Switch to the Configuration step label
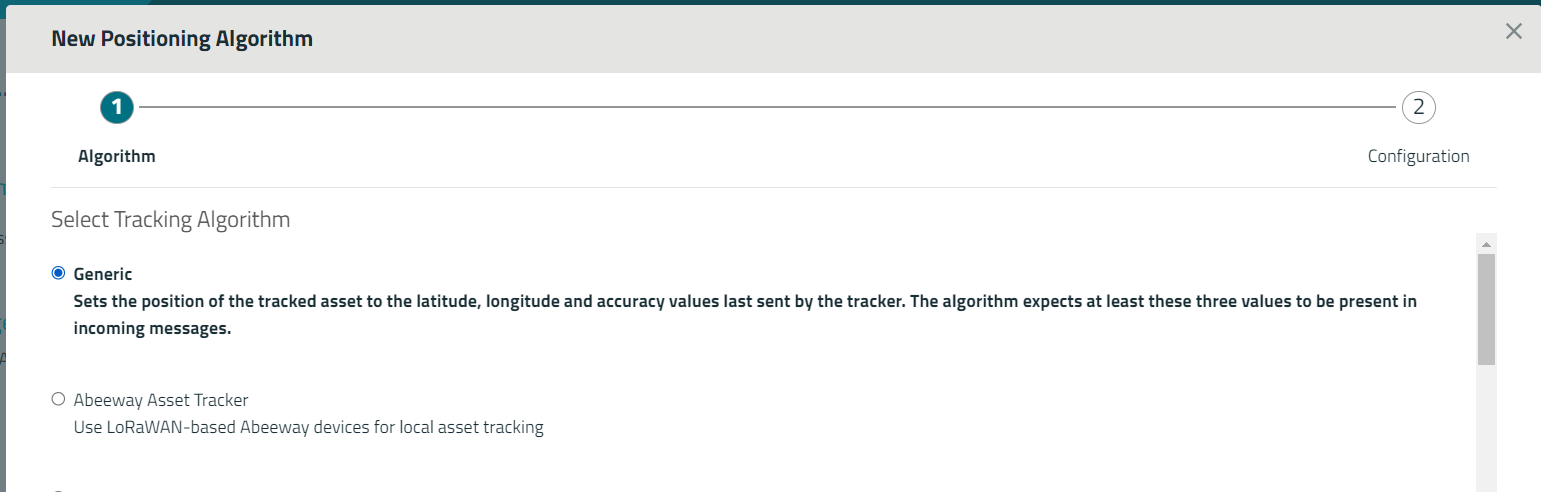 1418,157
